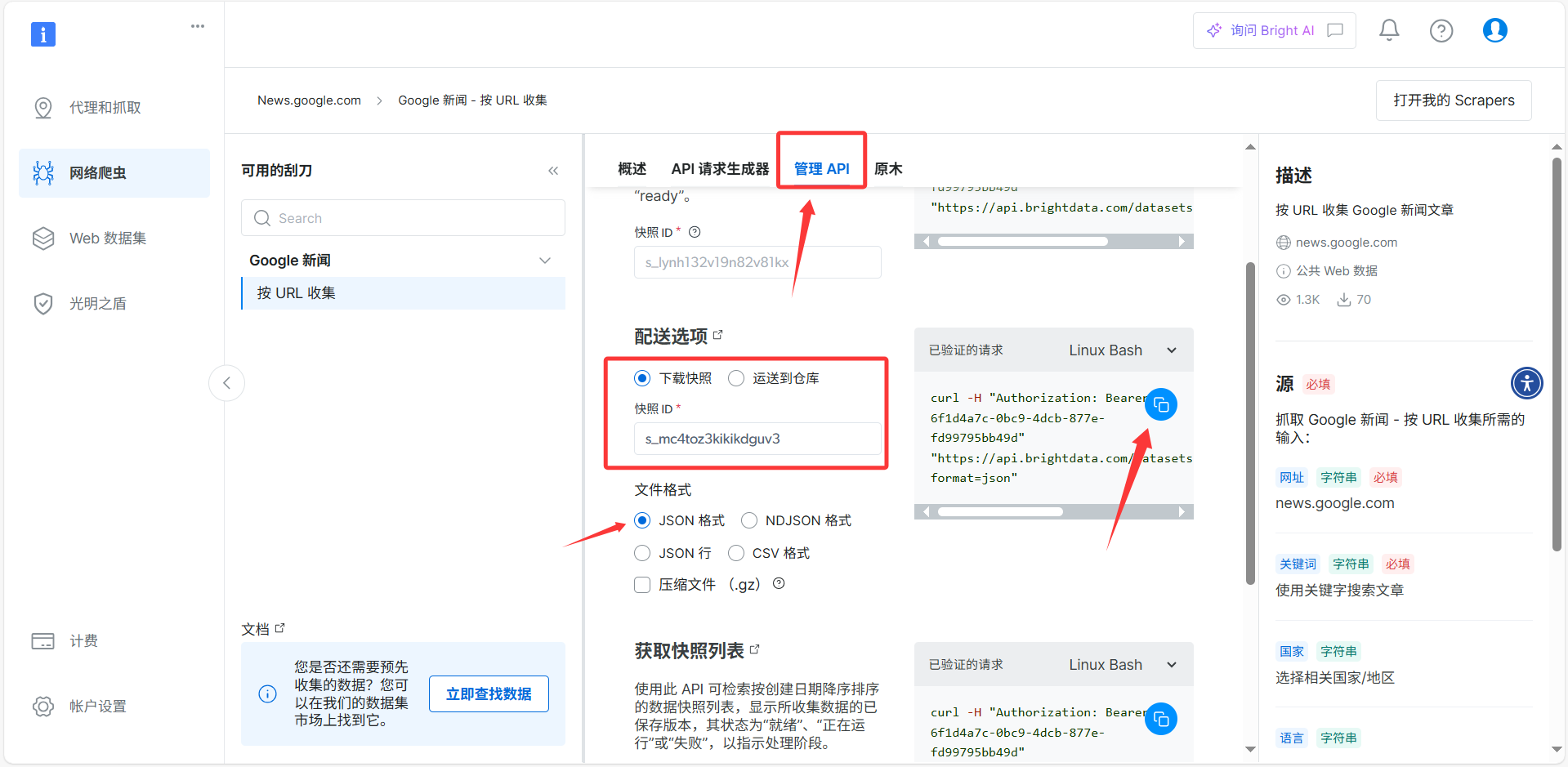1568x767 pixels.
Task: Click the greyed upper 快照 ID input
Action: [x=757, y=262]
